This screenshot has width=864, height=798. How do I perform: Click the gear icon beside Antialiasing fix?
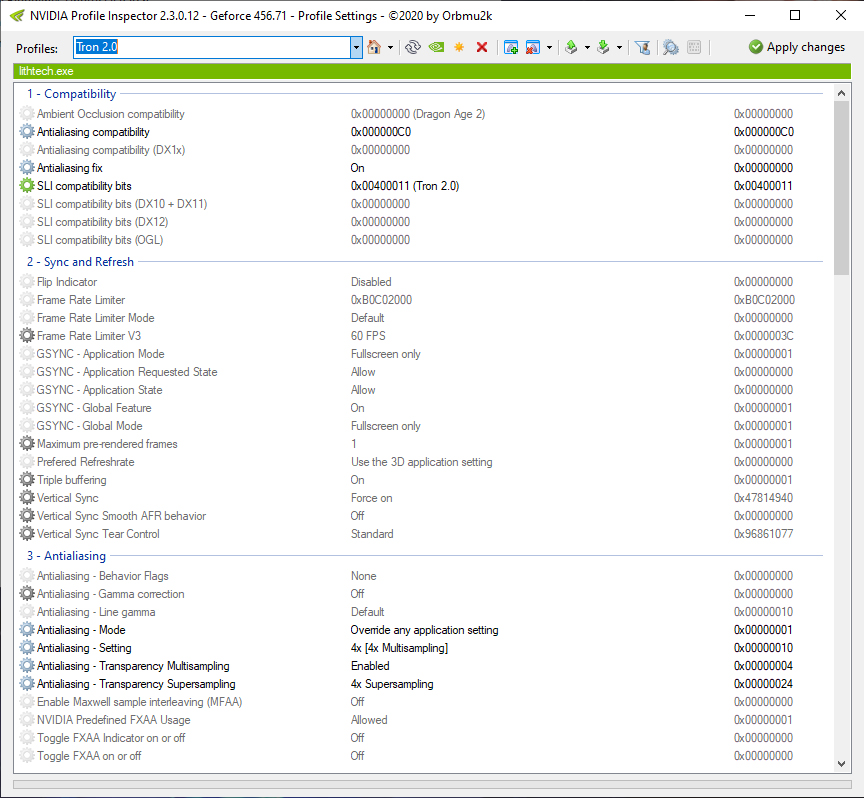(x=26, y=168)
